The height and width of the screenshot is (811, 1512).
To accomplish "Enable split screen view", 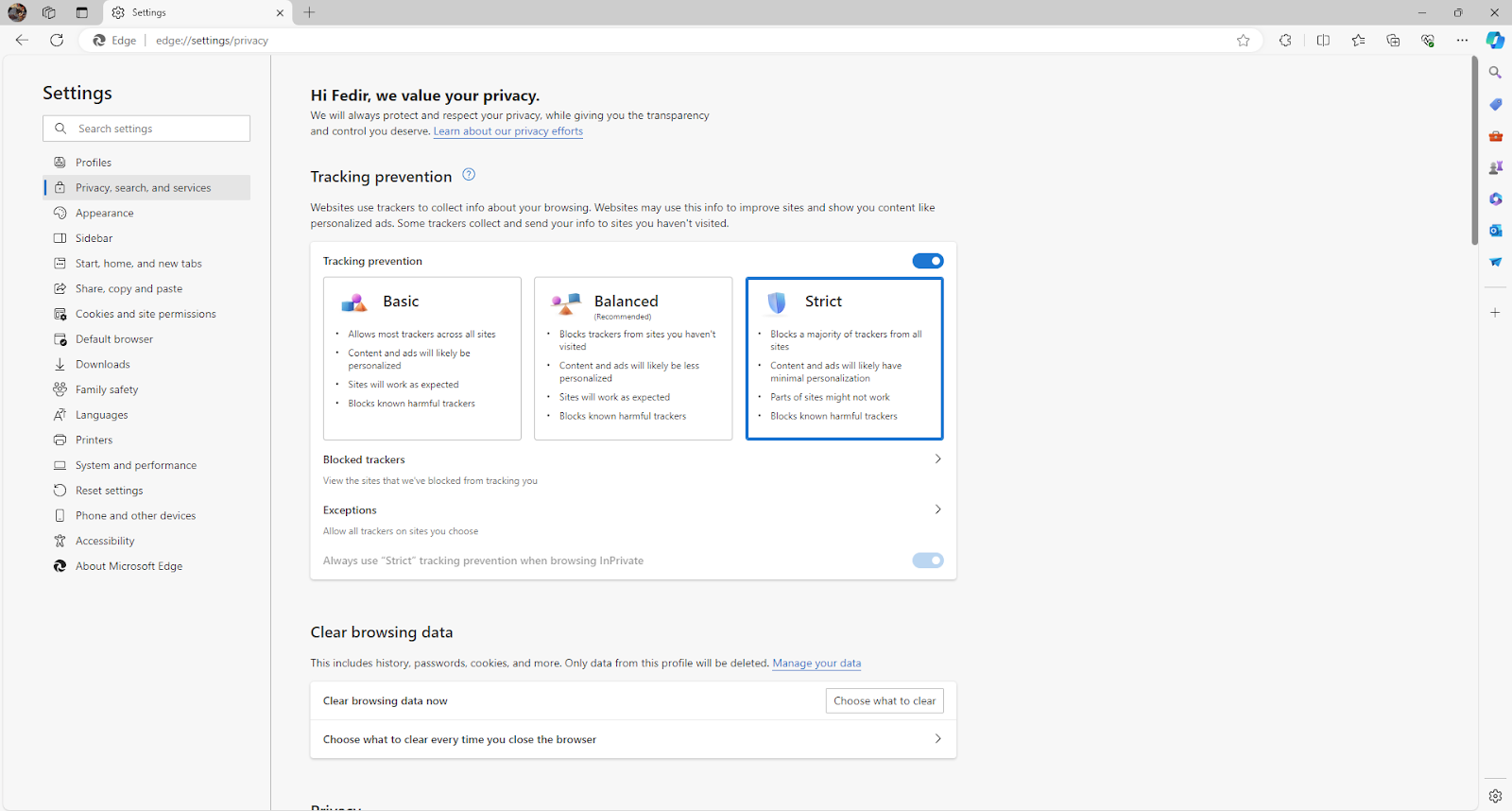I will (x=1323, y=40).
